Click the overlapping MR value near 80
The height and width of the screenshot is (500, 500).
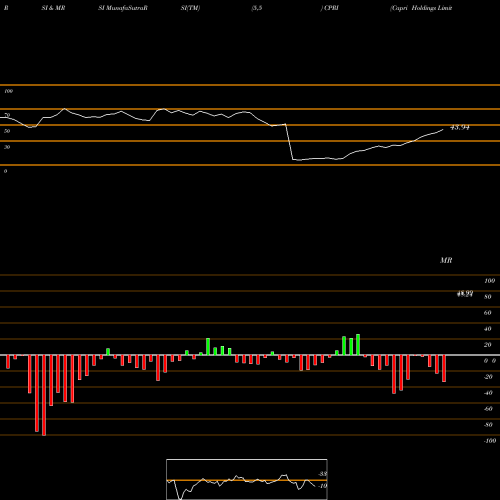pyautogui.click(x=465, y=294)
